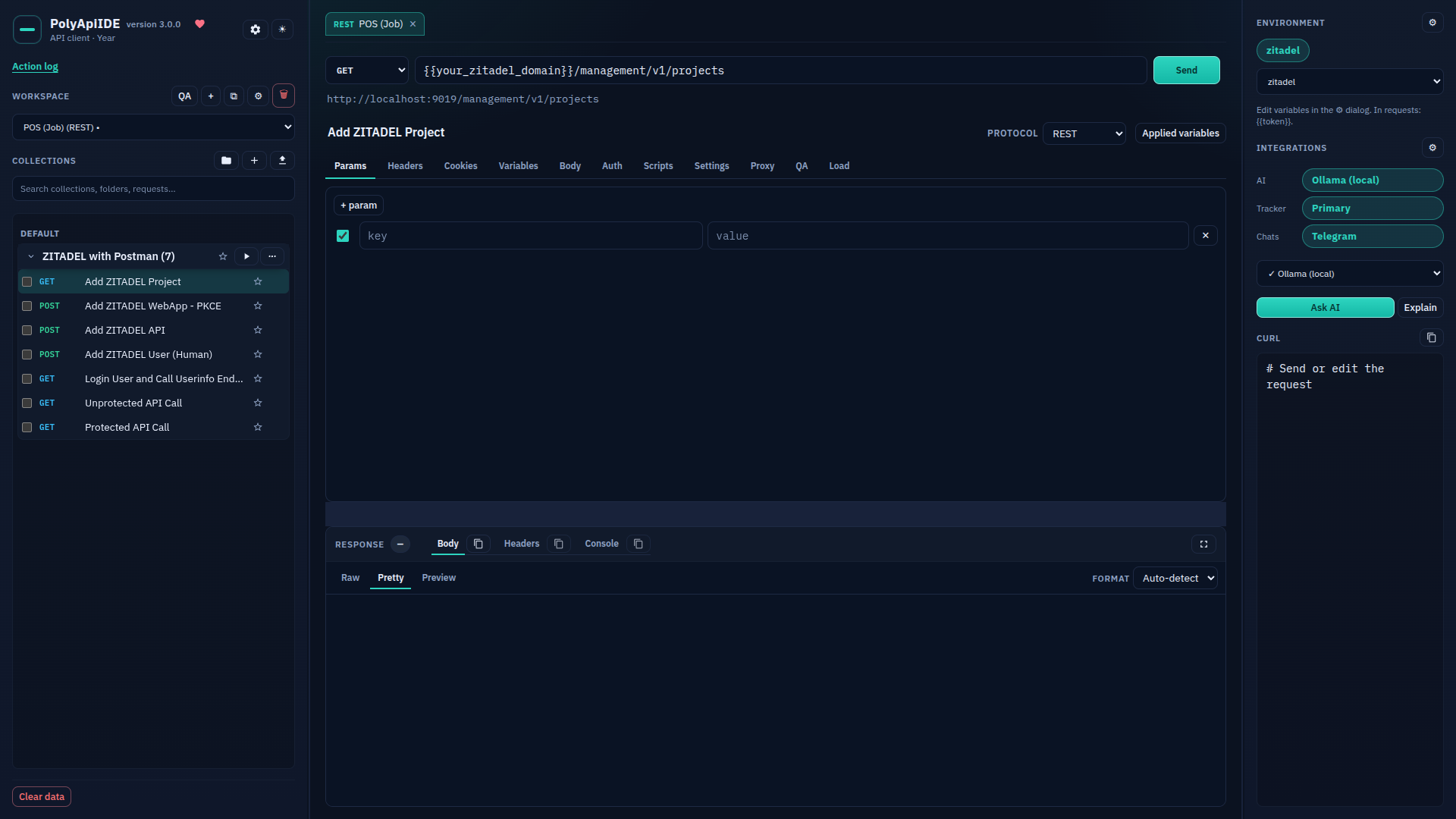Check Login User and Call Userinfo checkbox
The height and width of the screenshot is (819, 1456).
tap(27, 378)
